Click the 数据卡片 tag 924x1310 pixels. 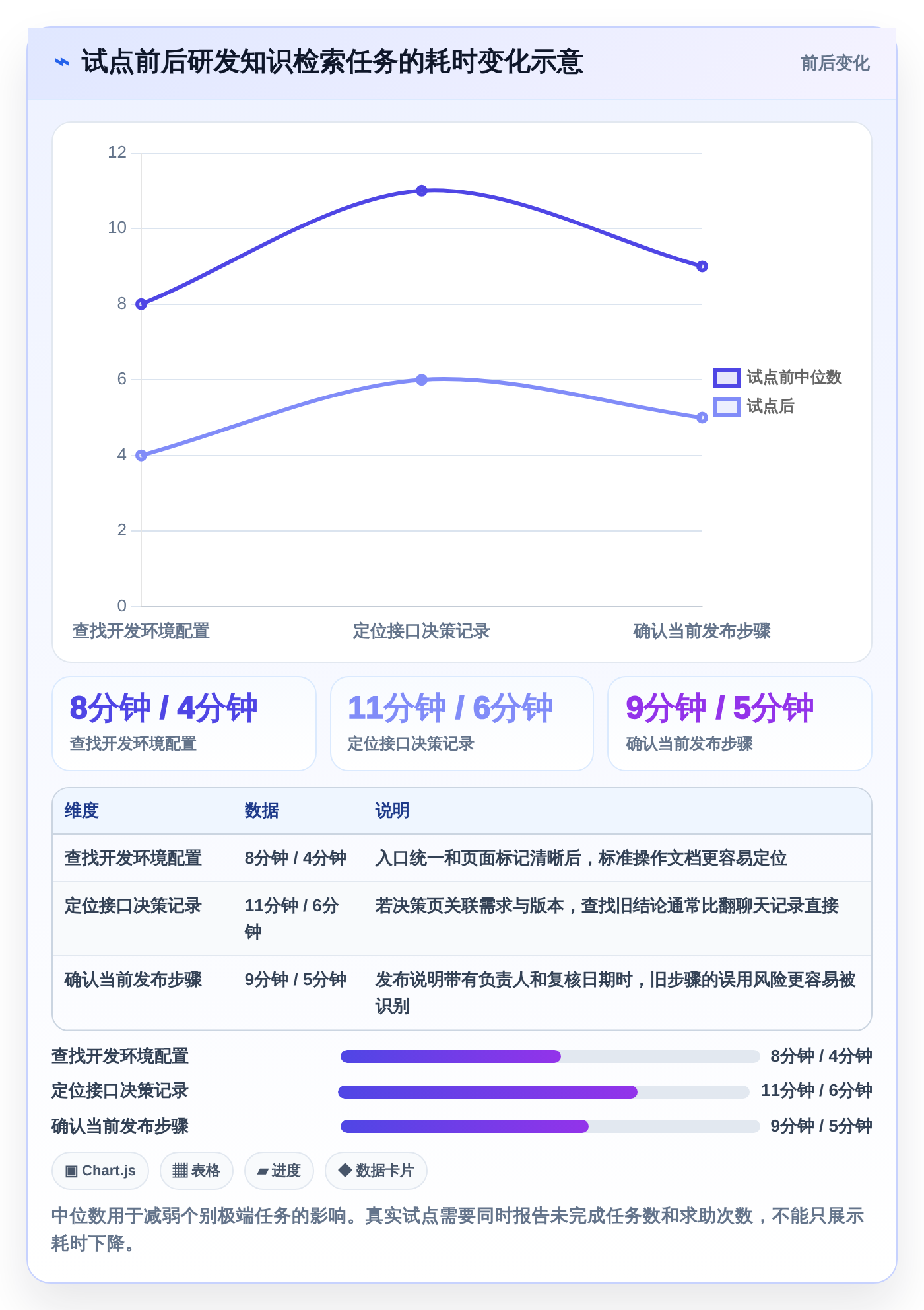[x=376, y=1171]
